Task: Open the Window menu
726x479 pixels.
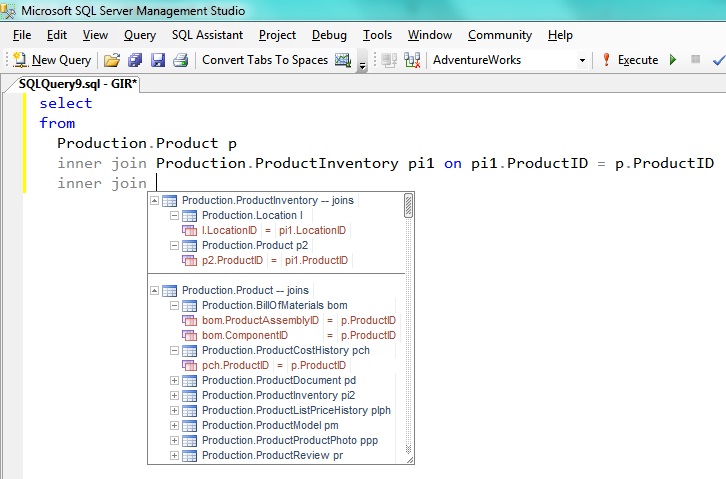Action: [x=430, y=35]
